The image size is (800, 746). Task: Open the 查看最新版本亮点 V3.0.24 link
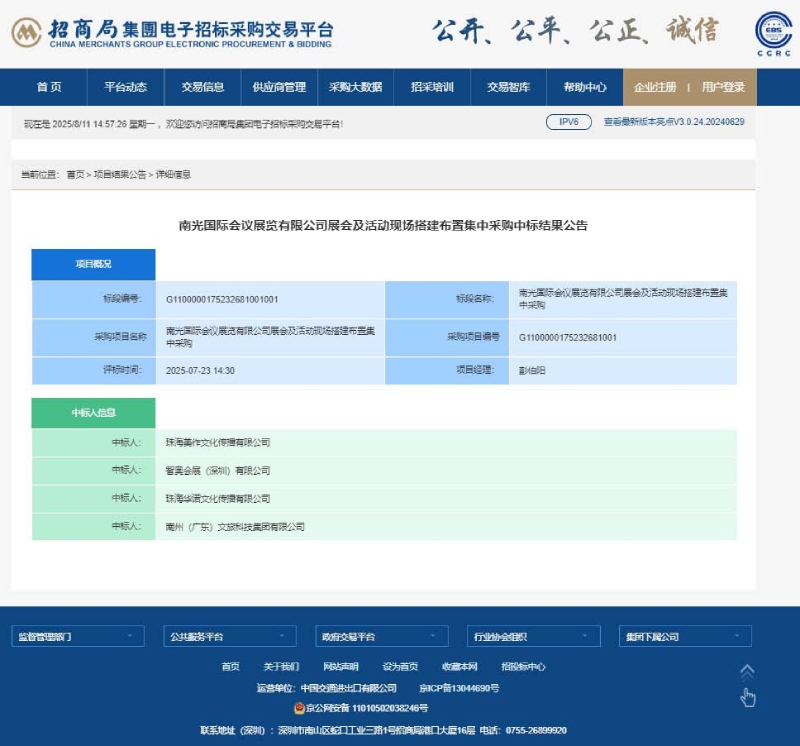click(x=674, y=122)
